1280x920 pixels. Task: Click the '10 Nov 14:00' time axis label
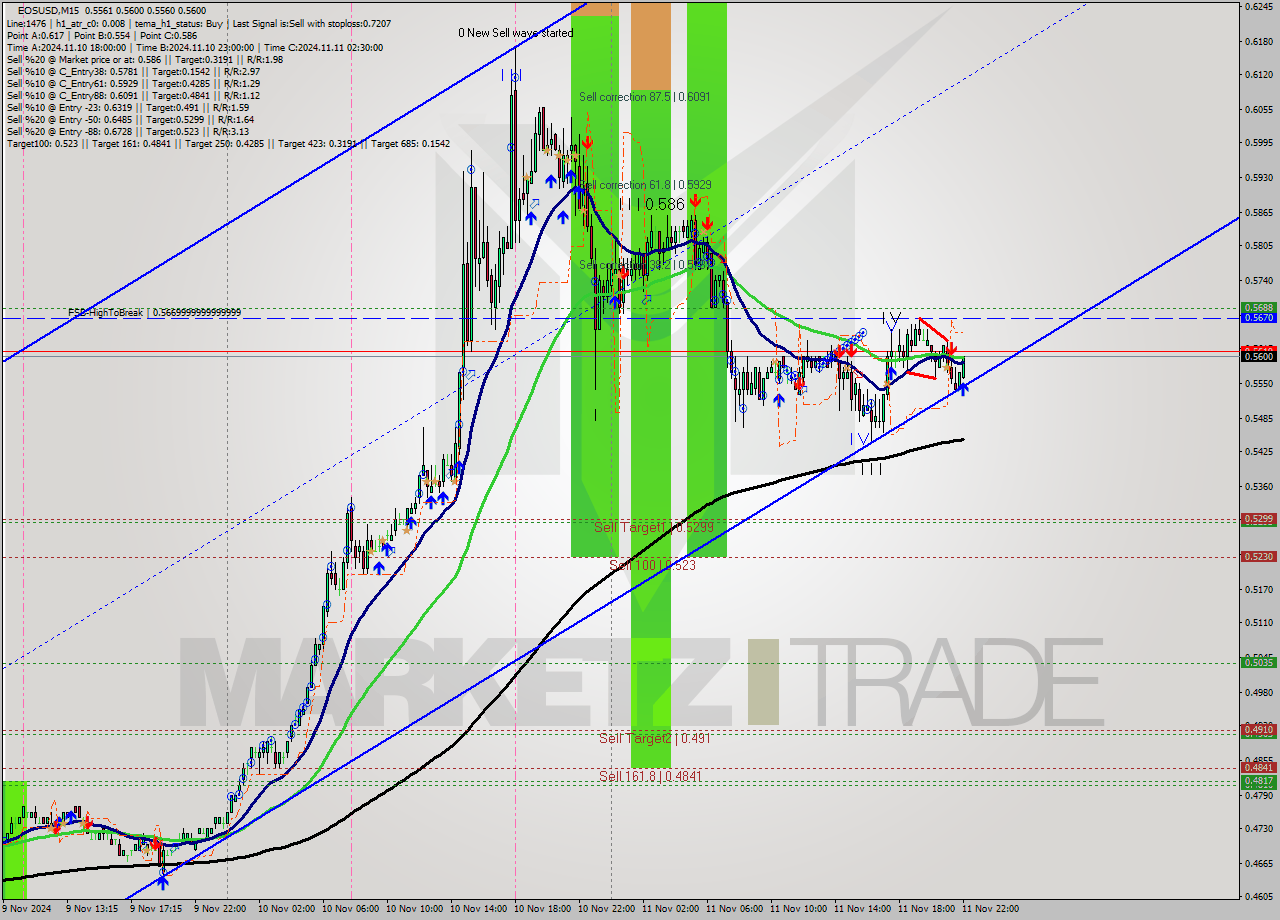point(479,909)
